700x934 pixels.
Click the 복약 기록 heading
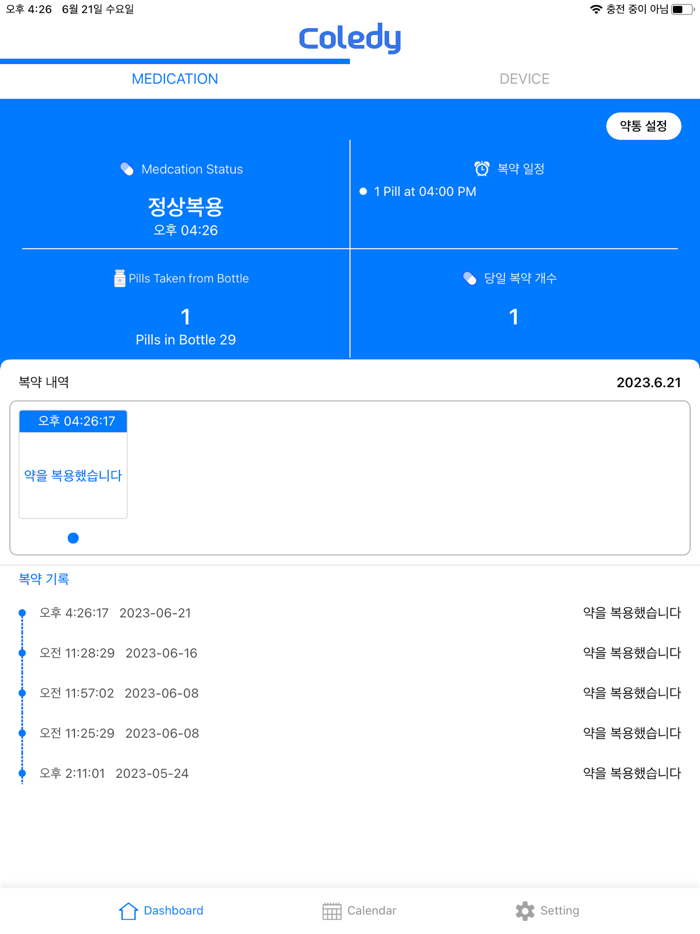[x=43, y=579]
